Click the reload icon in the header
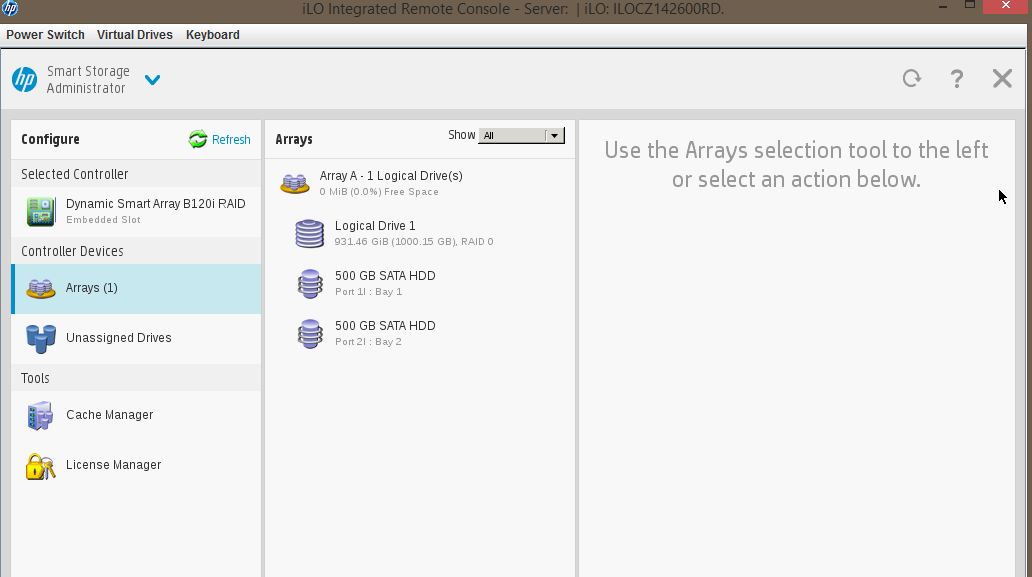 point(911,79)
